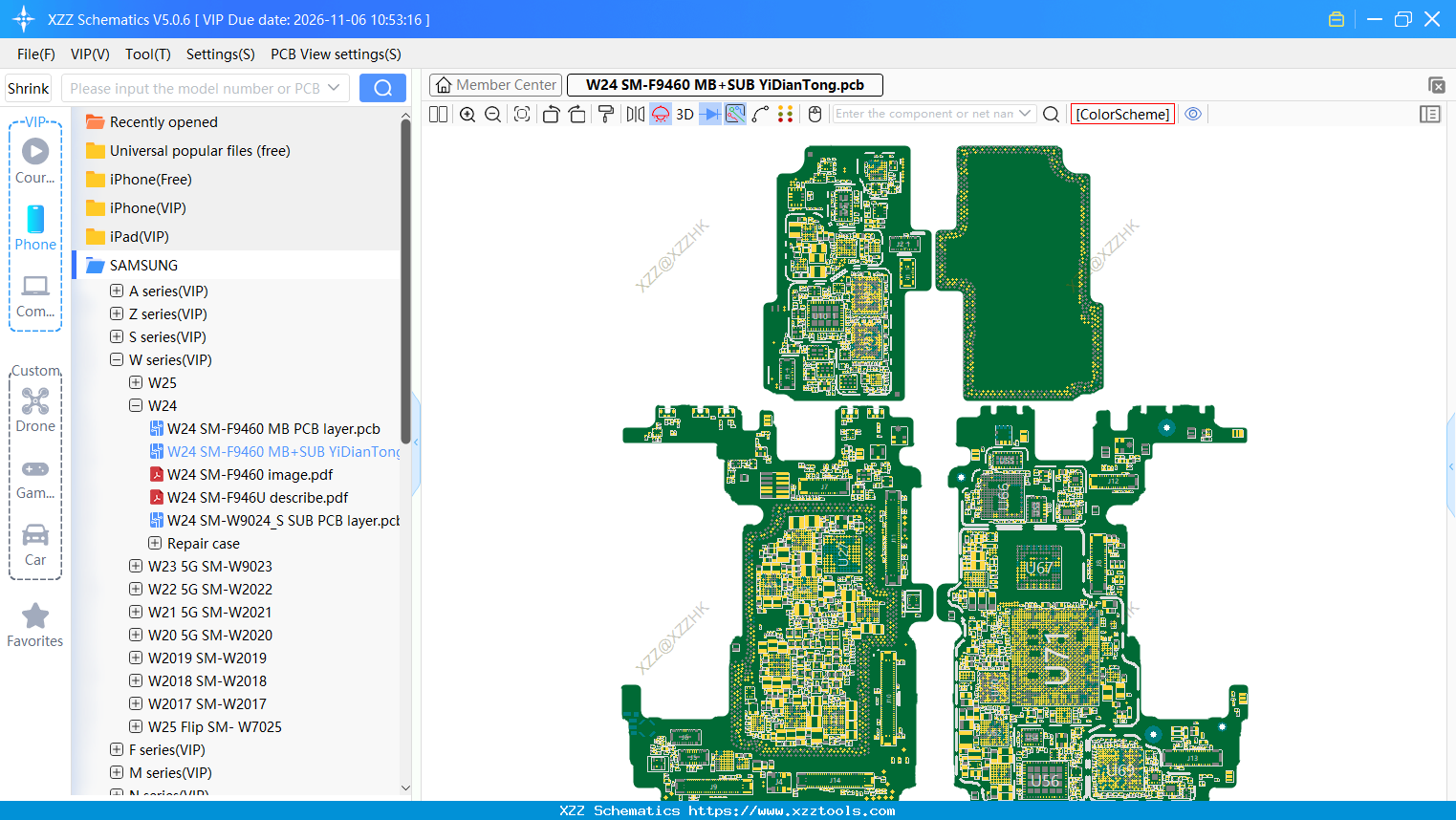Click the rotate left toolbar icon

[x=552, y=114]
